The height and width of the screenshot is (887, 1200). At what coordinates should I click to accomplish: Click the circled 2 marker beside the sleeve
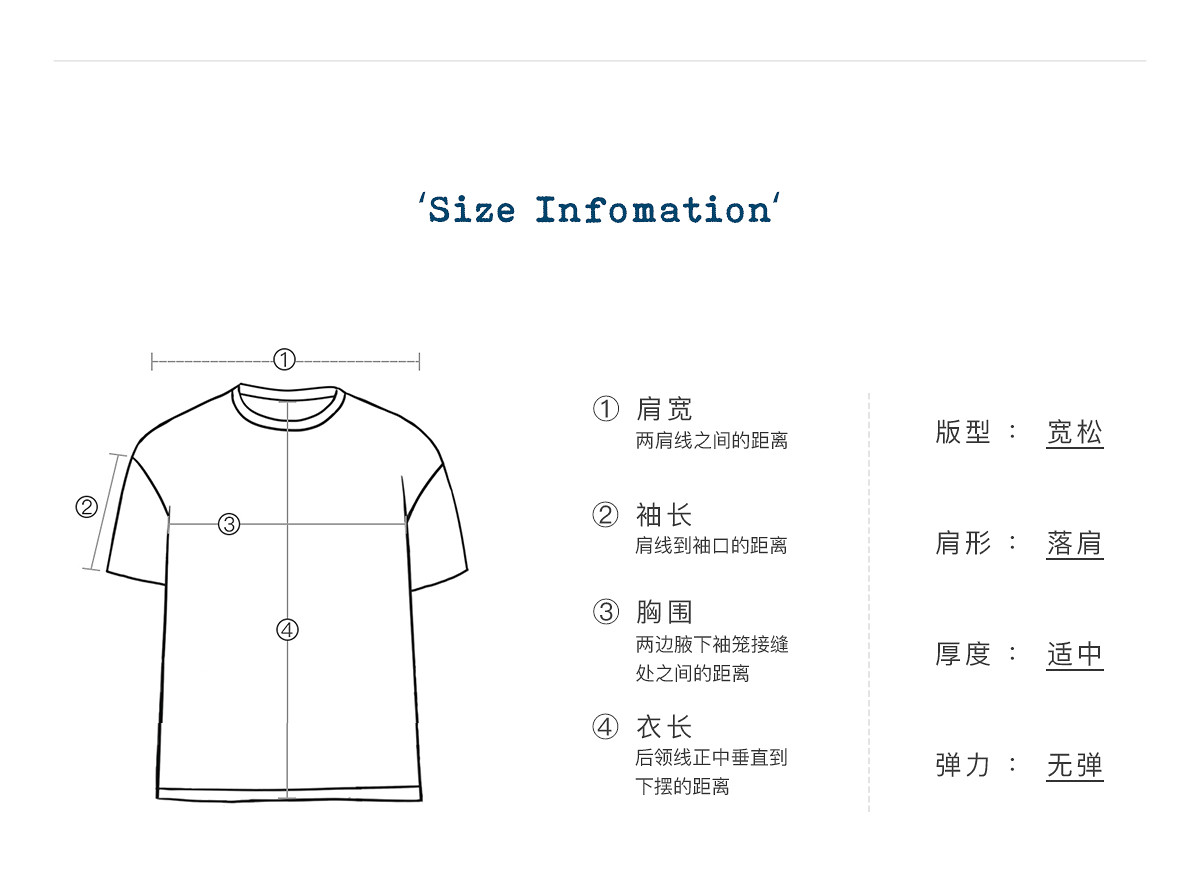pos(86,507)
